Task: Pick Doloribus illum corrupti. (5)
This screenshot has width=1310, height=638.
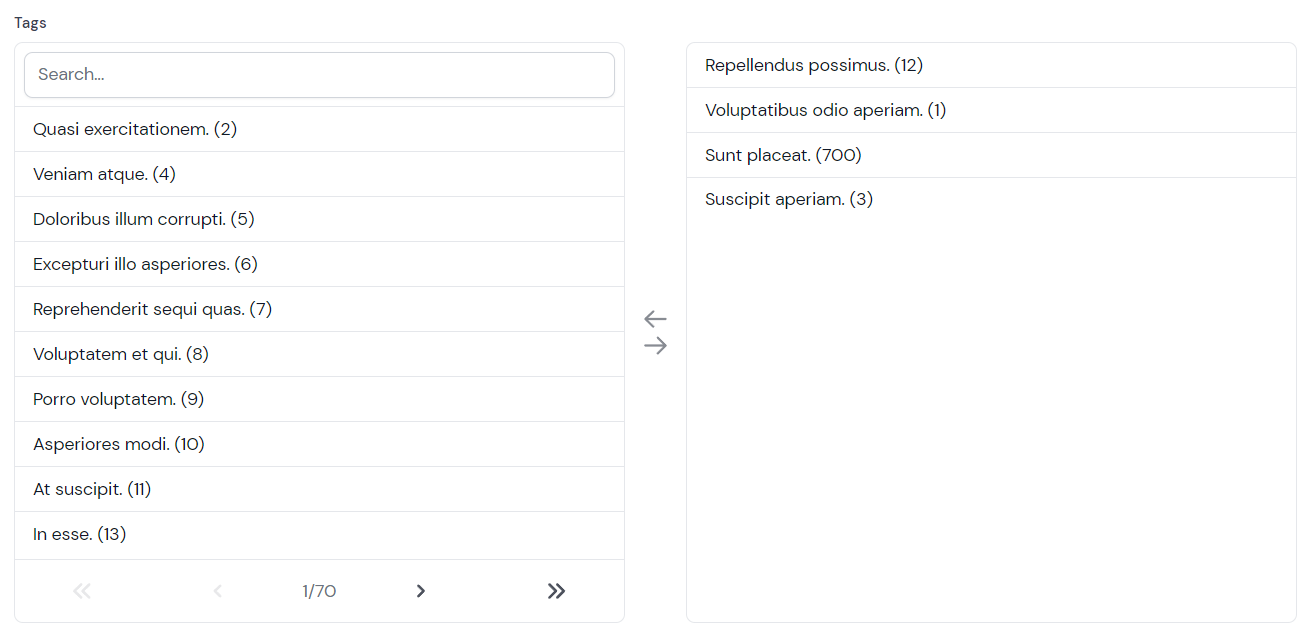Action: pyautogui.click(x=144, y=219)
